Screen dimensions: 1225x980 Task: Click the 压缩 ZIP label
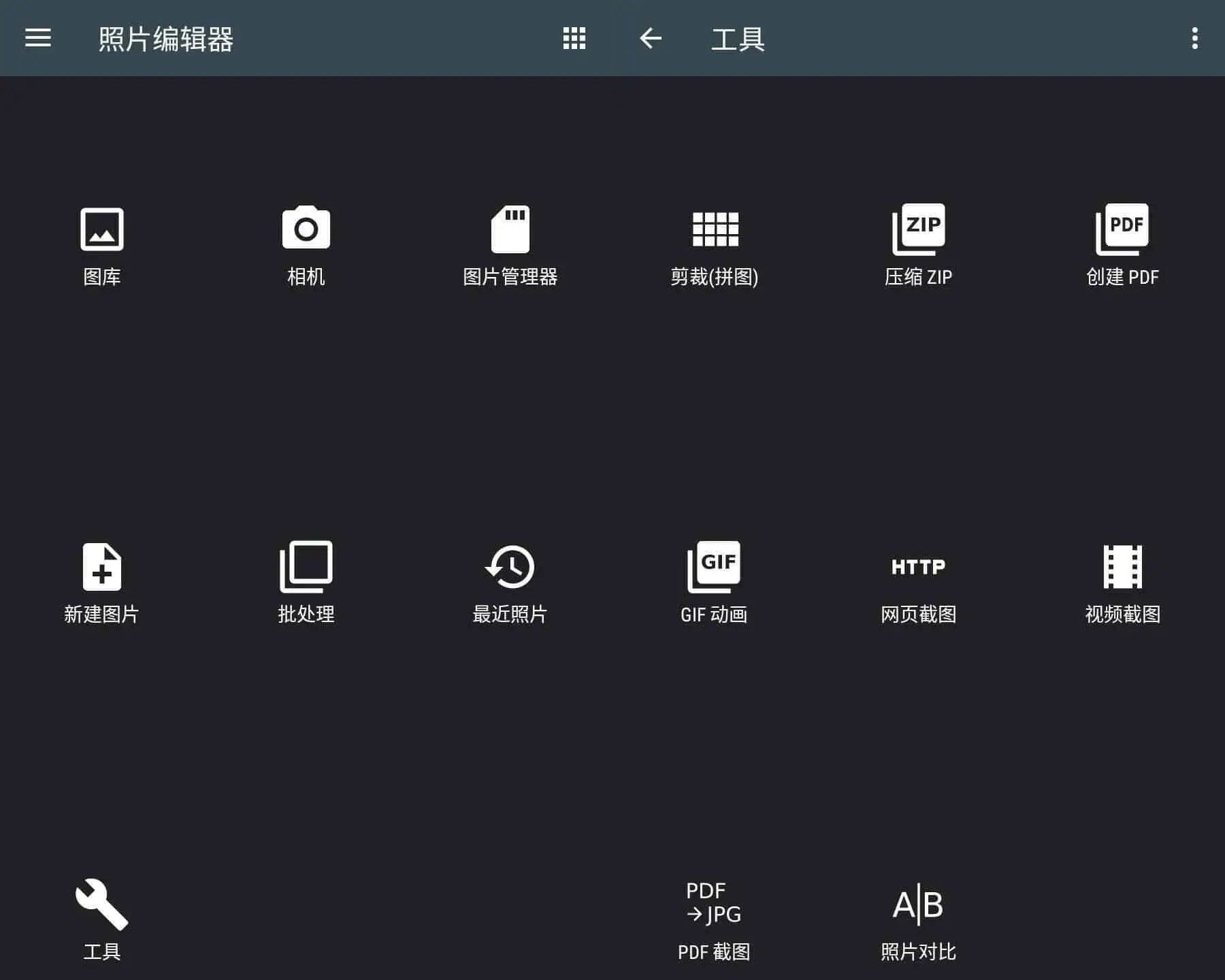pos(919,276)
